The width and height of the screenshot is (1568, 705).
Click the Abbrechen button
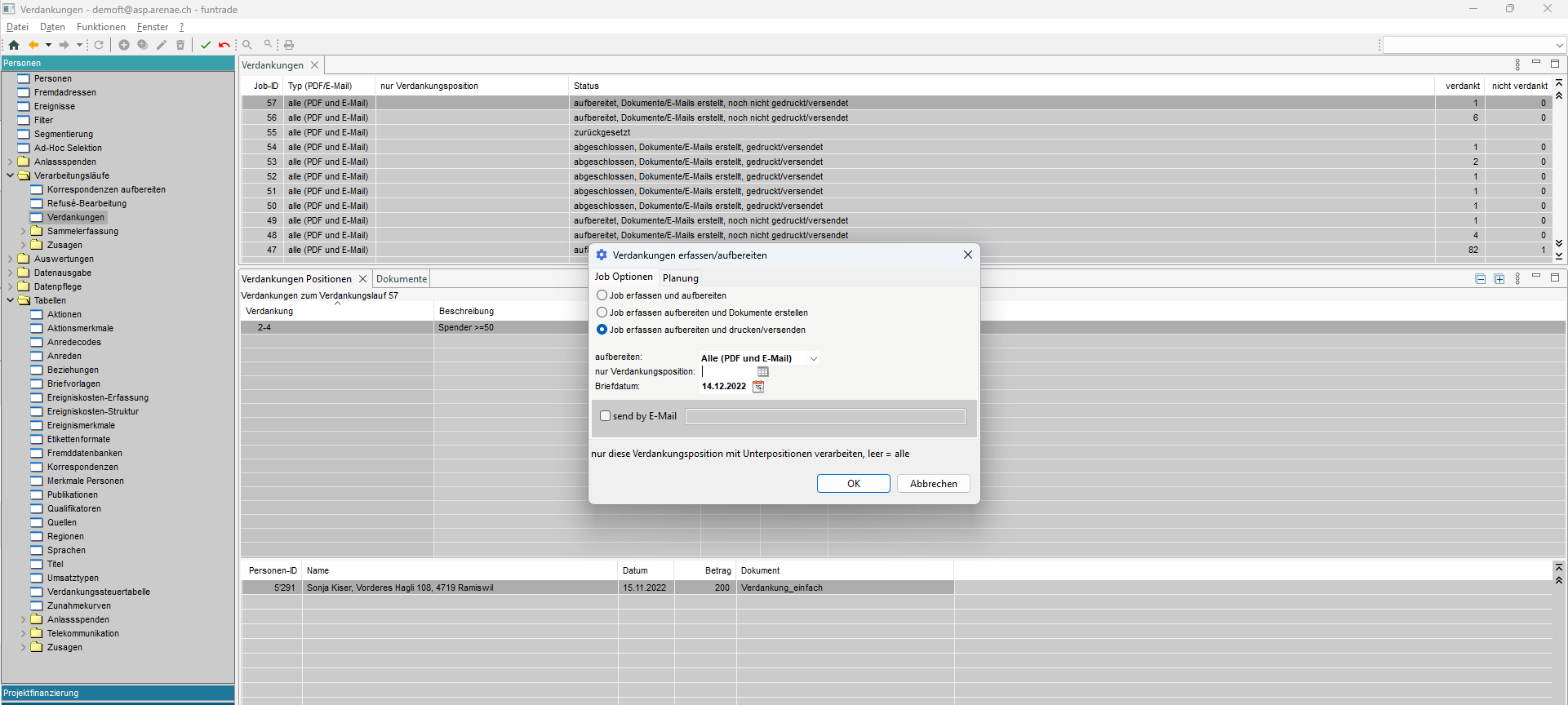[x=933, y=484]
